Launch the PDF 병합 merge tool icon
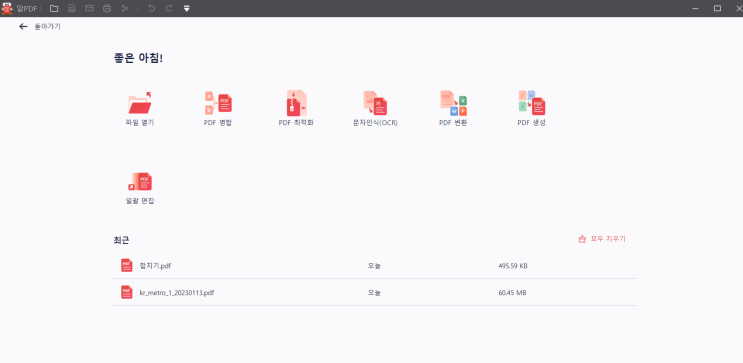The image size is (743, 363). [x=218, y=103]
